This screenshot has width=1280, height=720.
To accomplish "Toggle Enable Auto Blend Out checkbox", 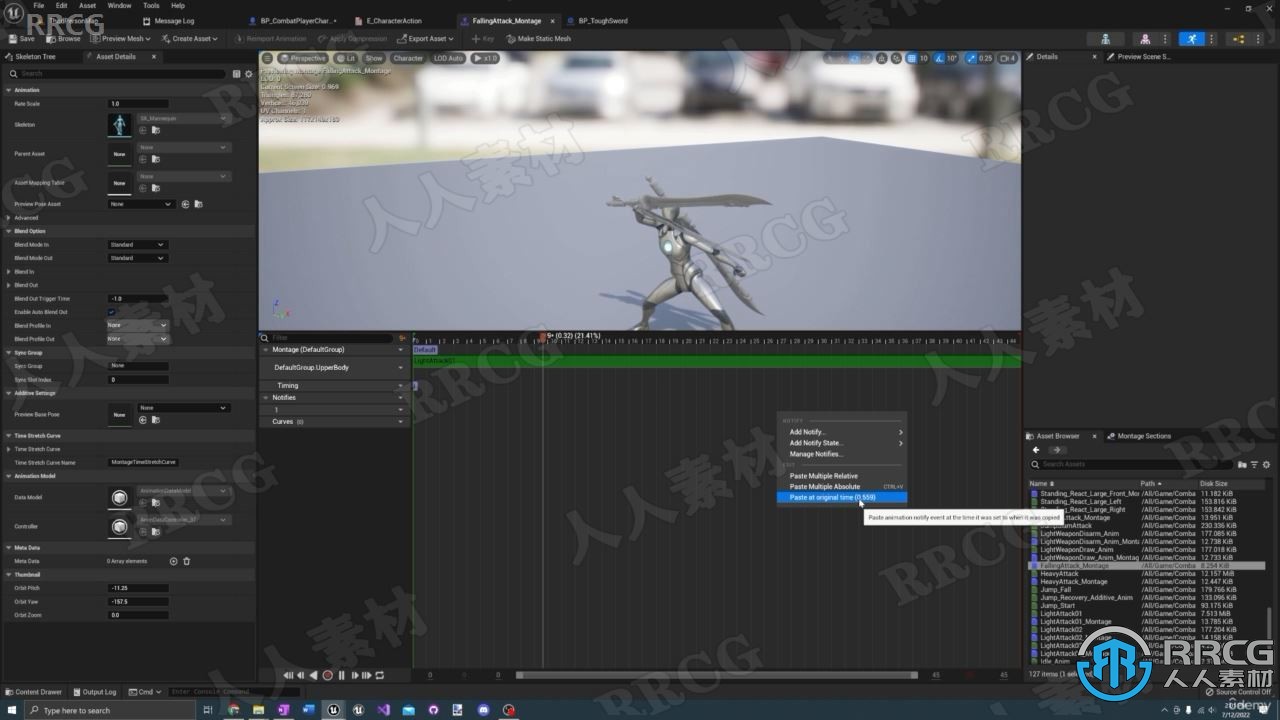I will (x=111, y=312).
